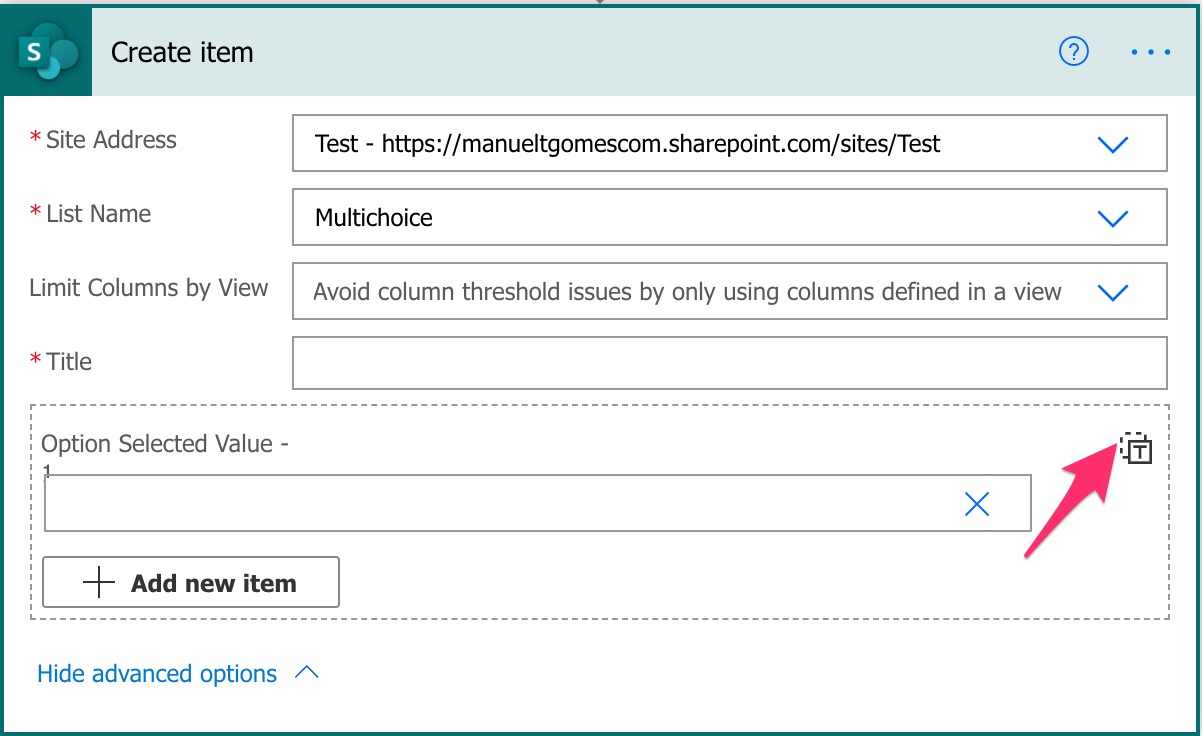Open the help question mark icon
Image resolution: width=1202 pixels, height=736 pixels.
point(1073,52)
